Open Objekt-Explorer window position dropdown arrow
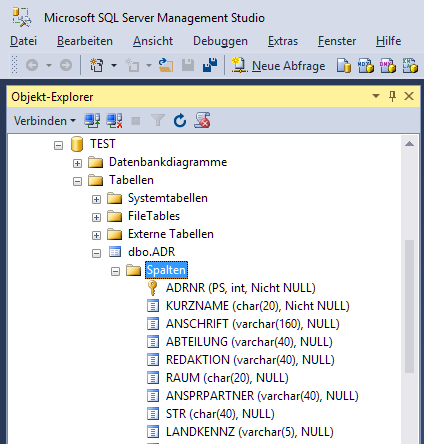This screenshot has height=444, width=424. pyautogui.click(x=376, y=96)
